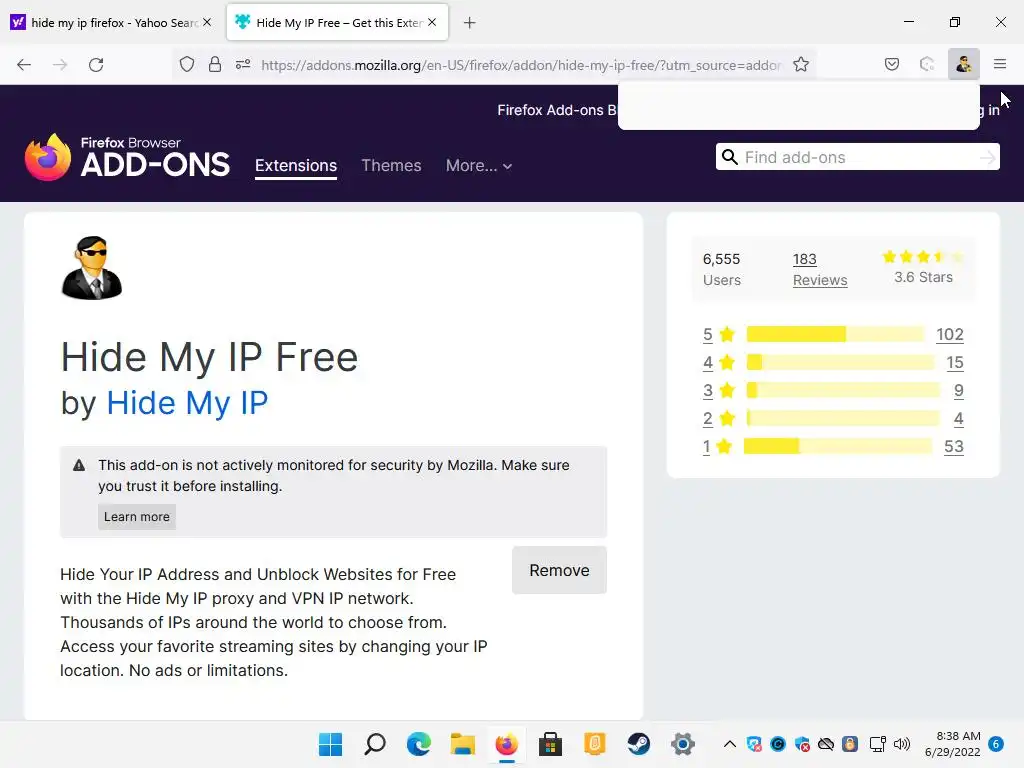Remove the Hide My IP Free add-on
The height and width of the screenshot is (768, 1024).
point(559,570)
